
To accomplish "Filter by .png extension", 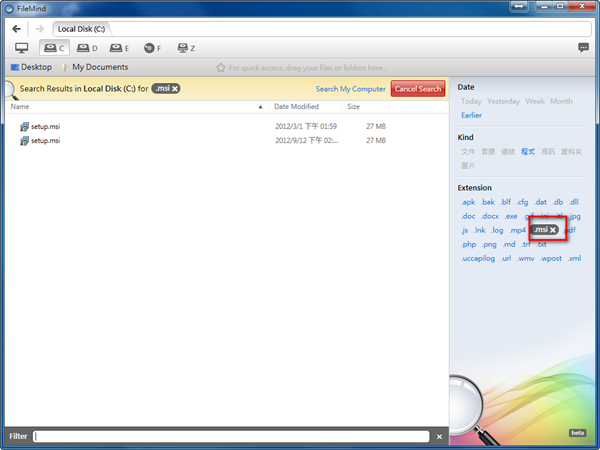I will pos(489,245).
